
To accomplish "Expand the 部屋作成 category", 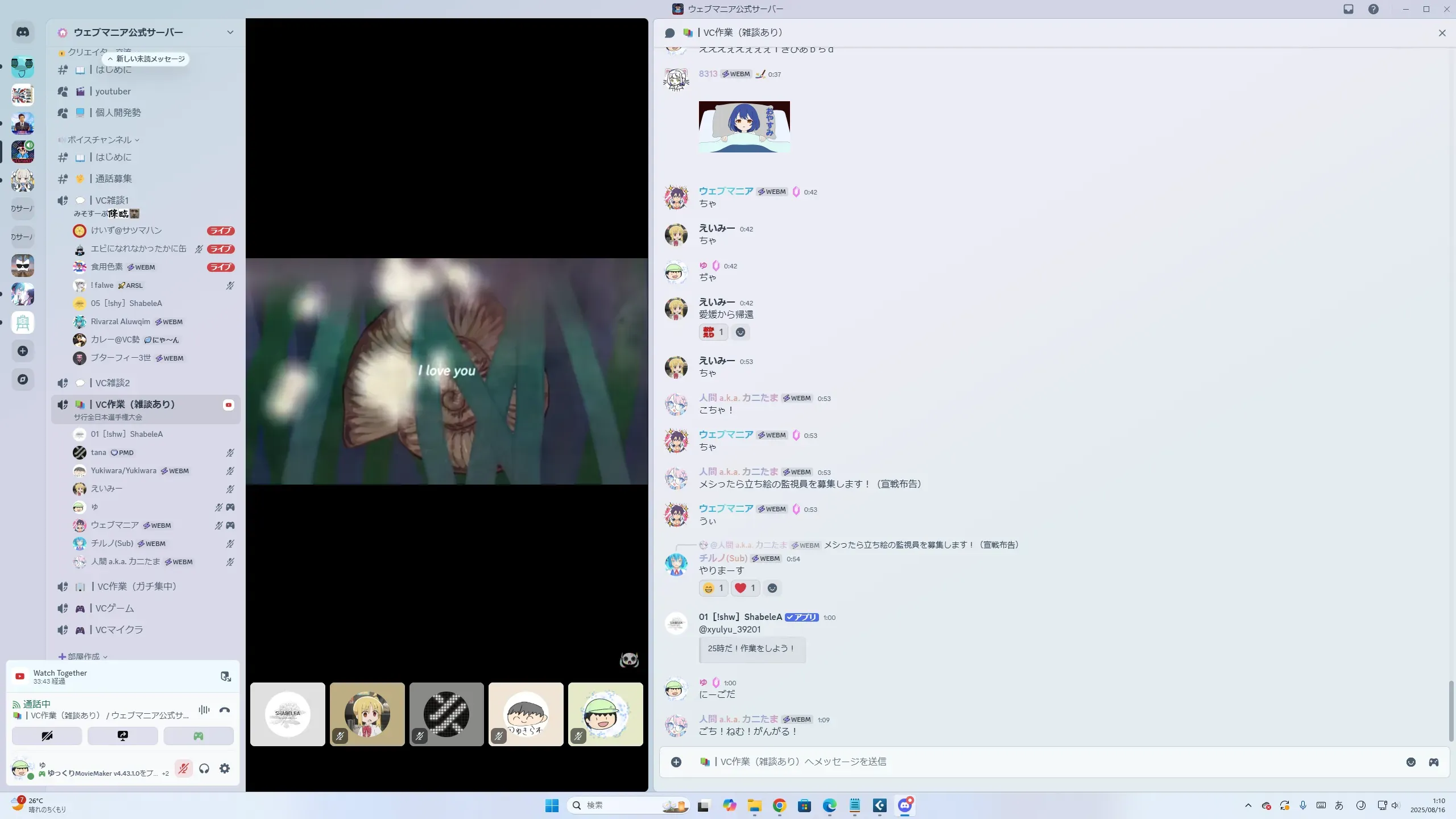I will click(84, 656).
